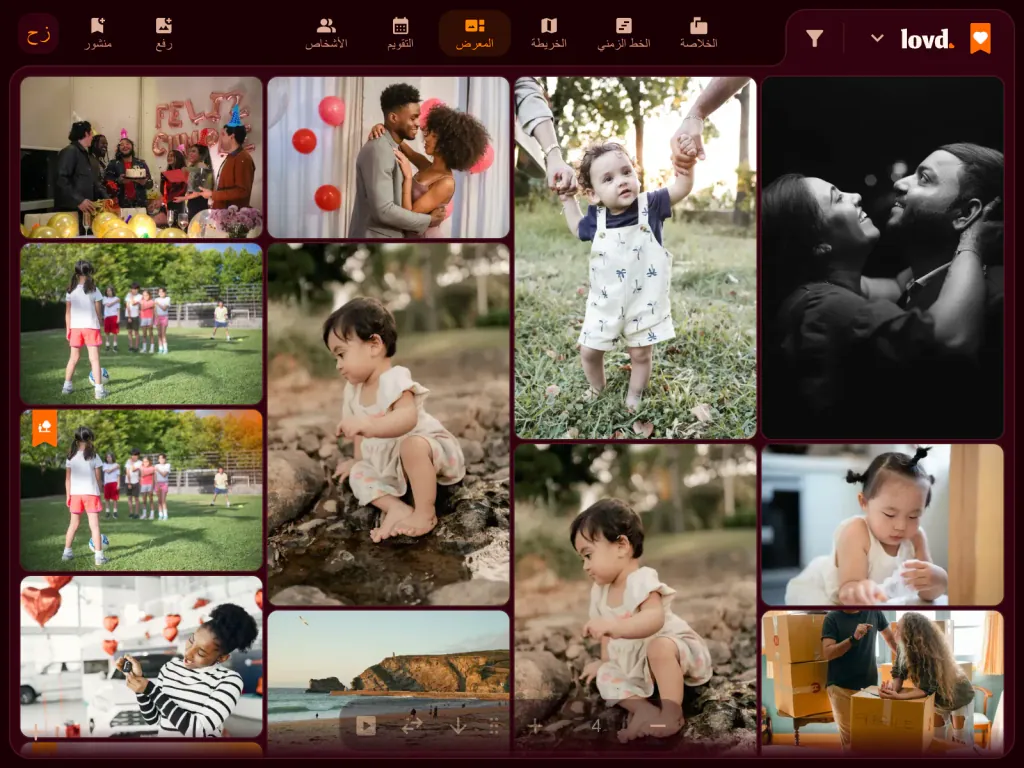This screenshot has height=768, width=1024.
Task: Click the orange badge on the soccer photo
Action: tap(44, 428)
